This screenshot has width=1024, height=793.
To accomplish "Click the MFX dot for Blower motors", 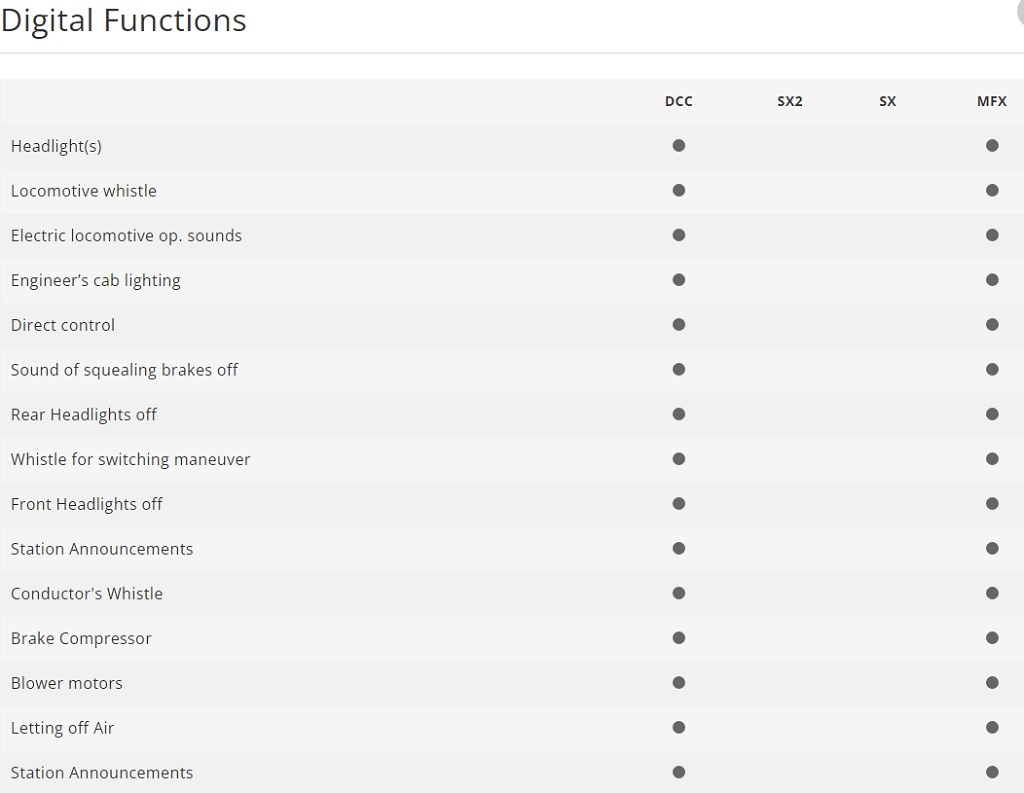I will click(992, 683).
